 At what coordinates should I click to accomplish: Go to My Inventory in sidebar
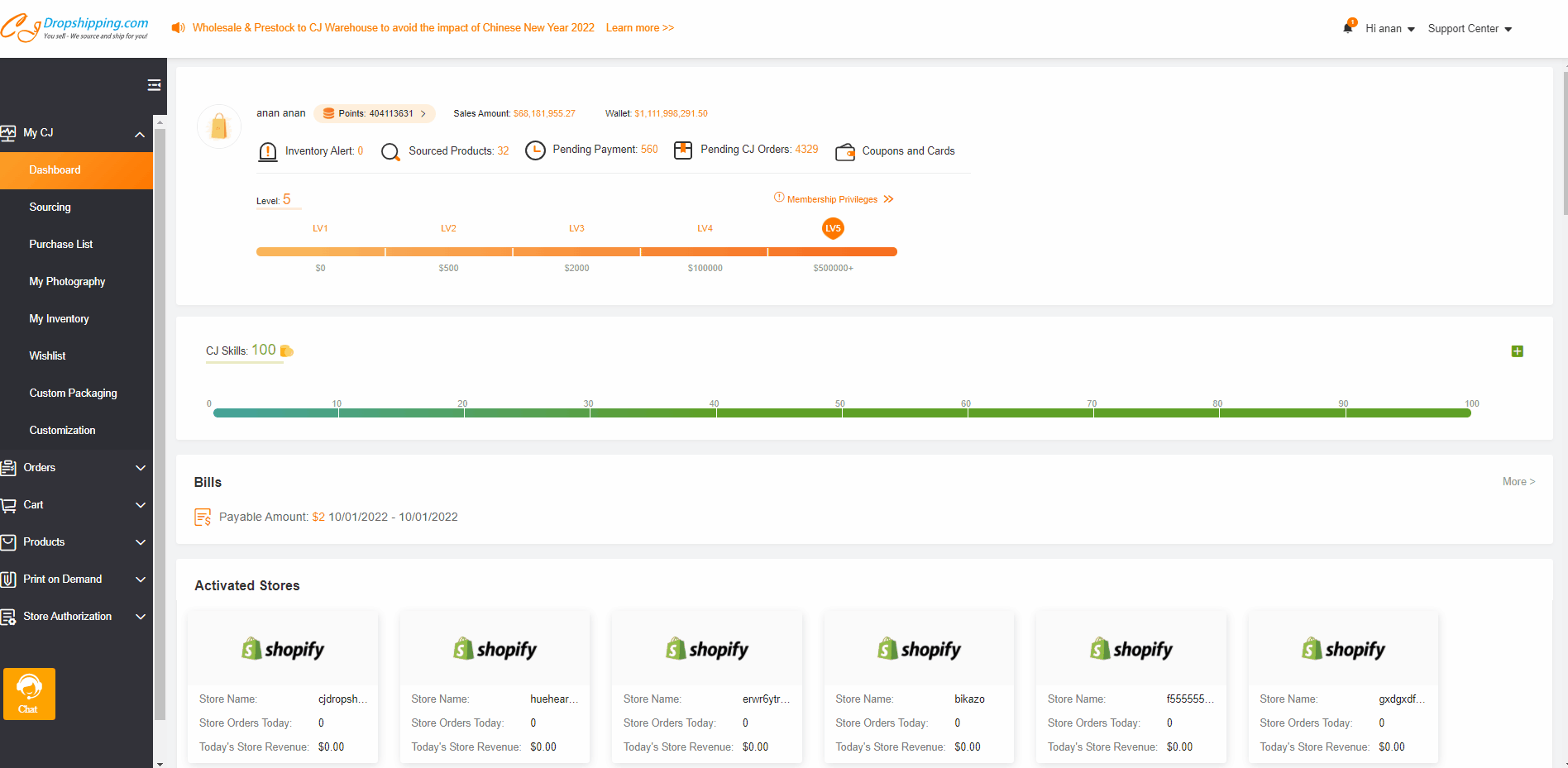(x=60, y=319)
